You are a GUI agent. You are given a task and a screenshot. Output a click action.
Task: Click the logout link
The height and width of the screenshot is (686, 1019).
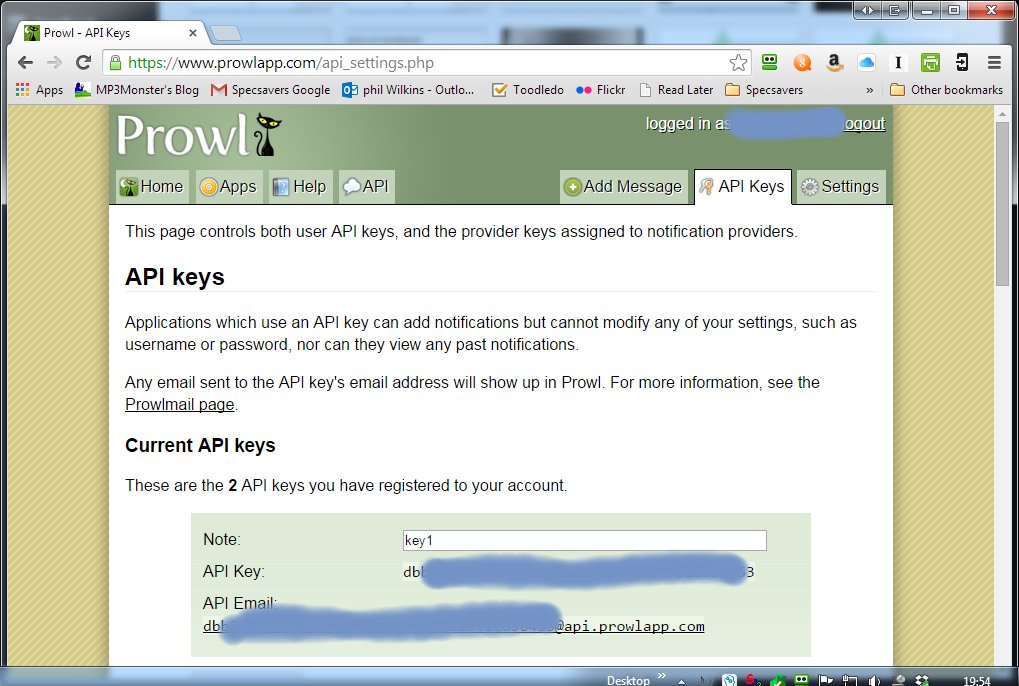[864, 124]
